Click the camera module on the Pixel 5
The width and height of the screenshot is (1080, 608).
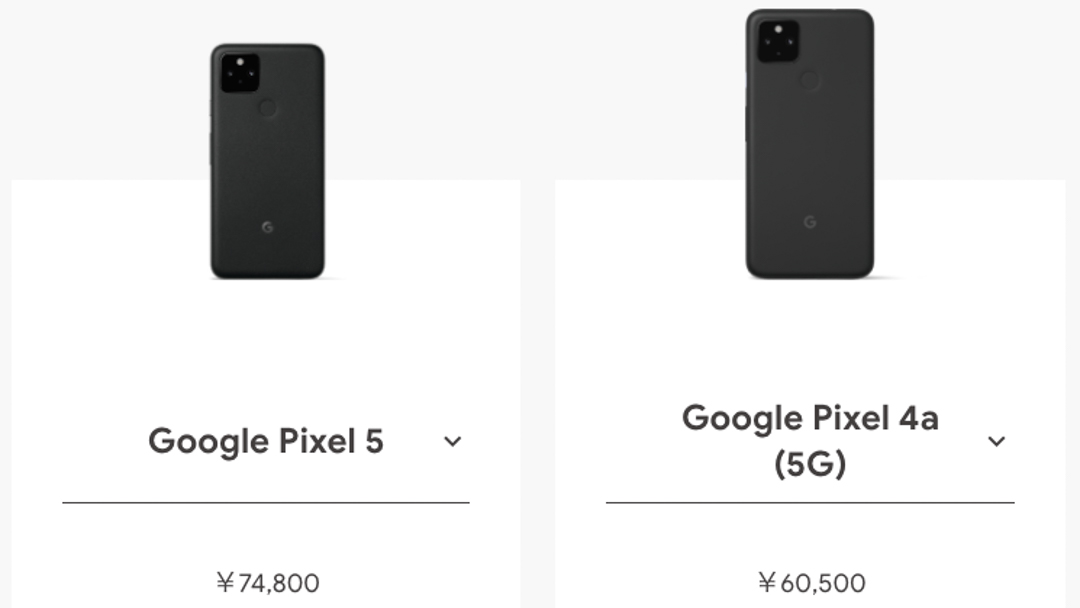pyautogui.click(x=239, y=73)
